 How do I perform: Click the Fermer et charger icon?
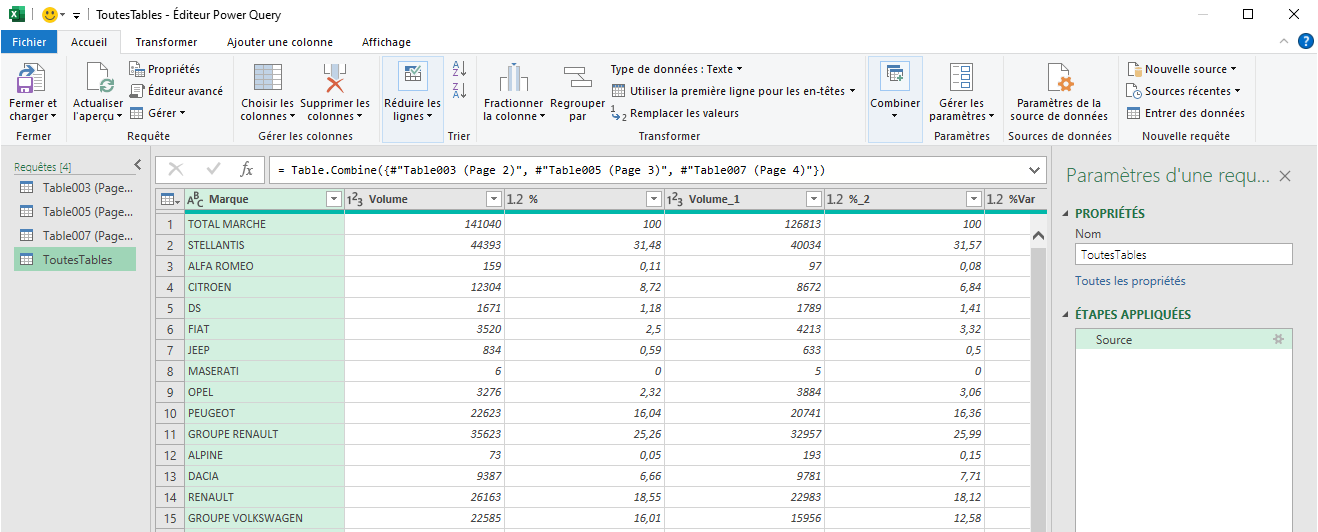32,77
